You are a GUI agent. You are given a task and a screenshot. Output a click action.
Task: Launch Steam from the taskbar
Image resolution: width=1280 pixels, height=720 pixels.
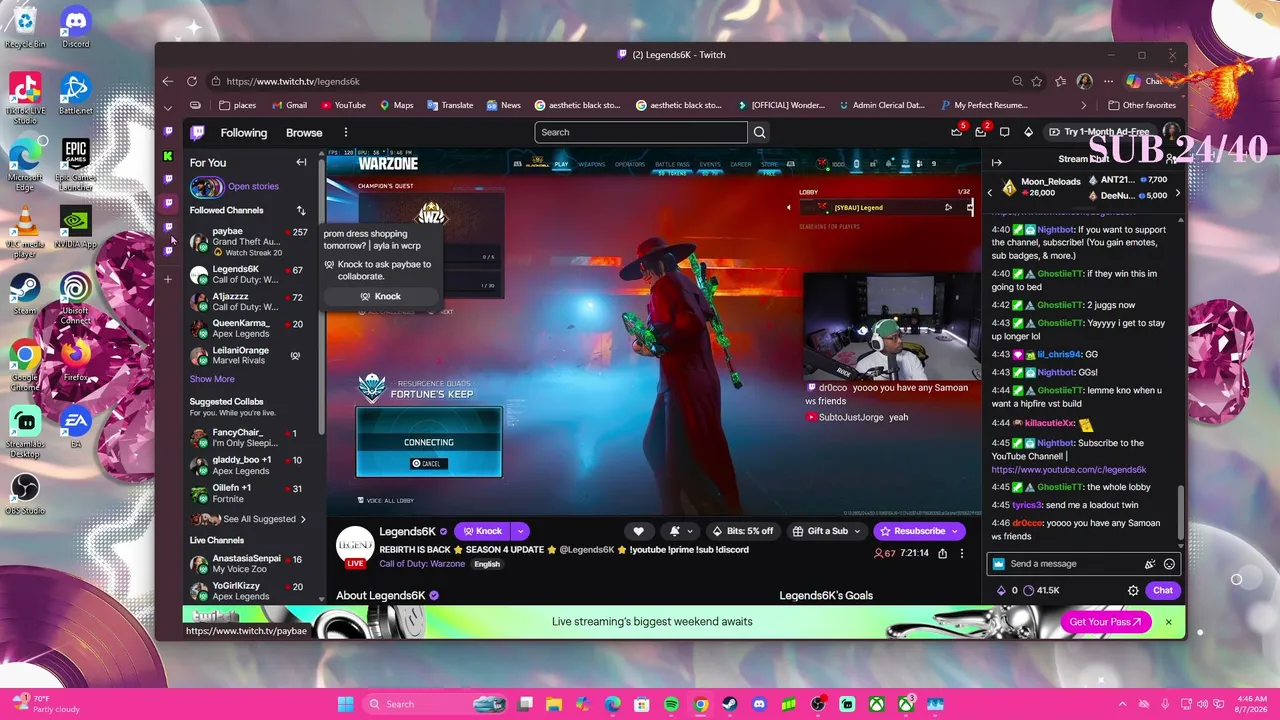(x=729, y=704)
